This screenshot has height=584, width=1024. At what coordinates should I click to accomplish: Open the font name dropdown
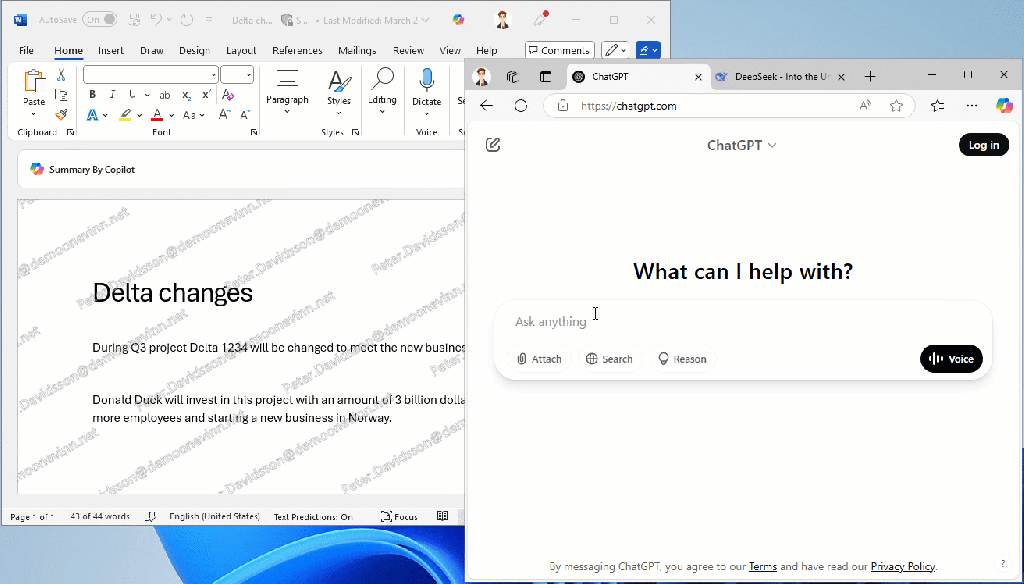214,76
